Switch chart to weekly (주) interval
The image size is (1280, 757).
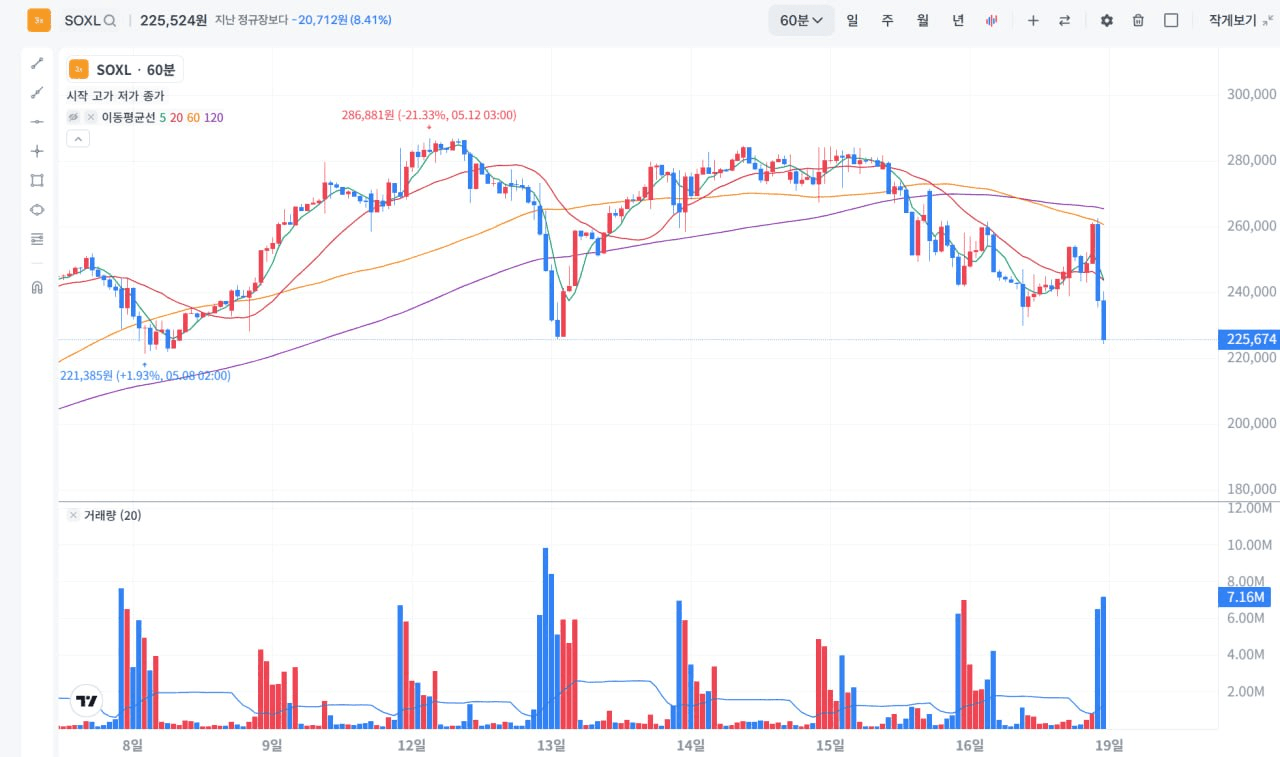(887, 20)
